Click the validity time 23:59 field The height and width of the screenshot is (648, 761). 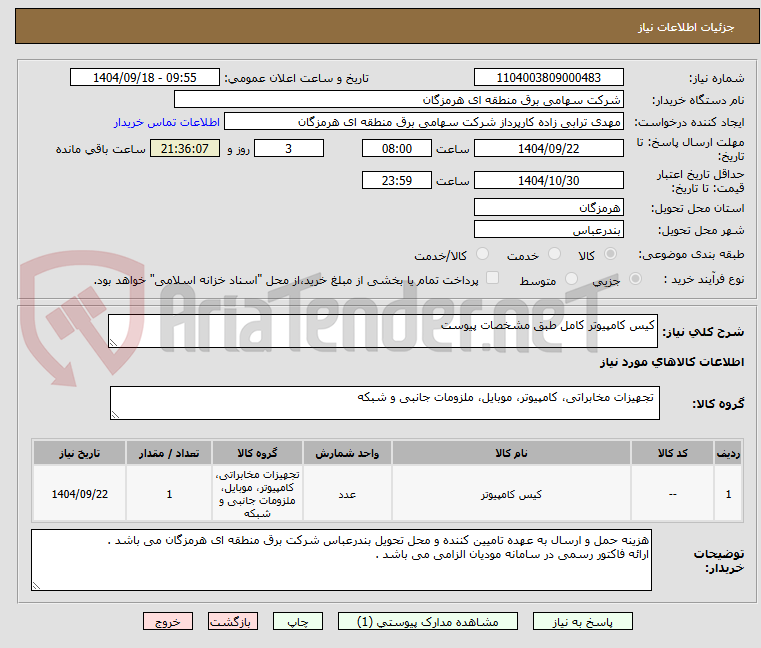pos(397,180)
